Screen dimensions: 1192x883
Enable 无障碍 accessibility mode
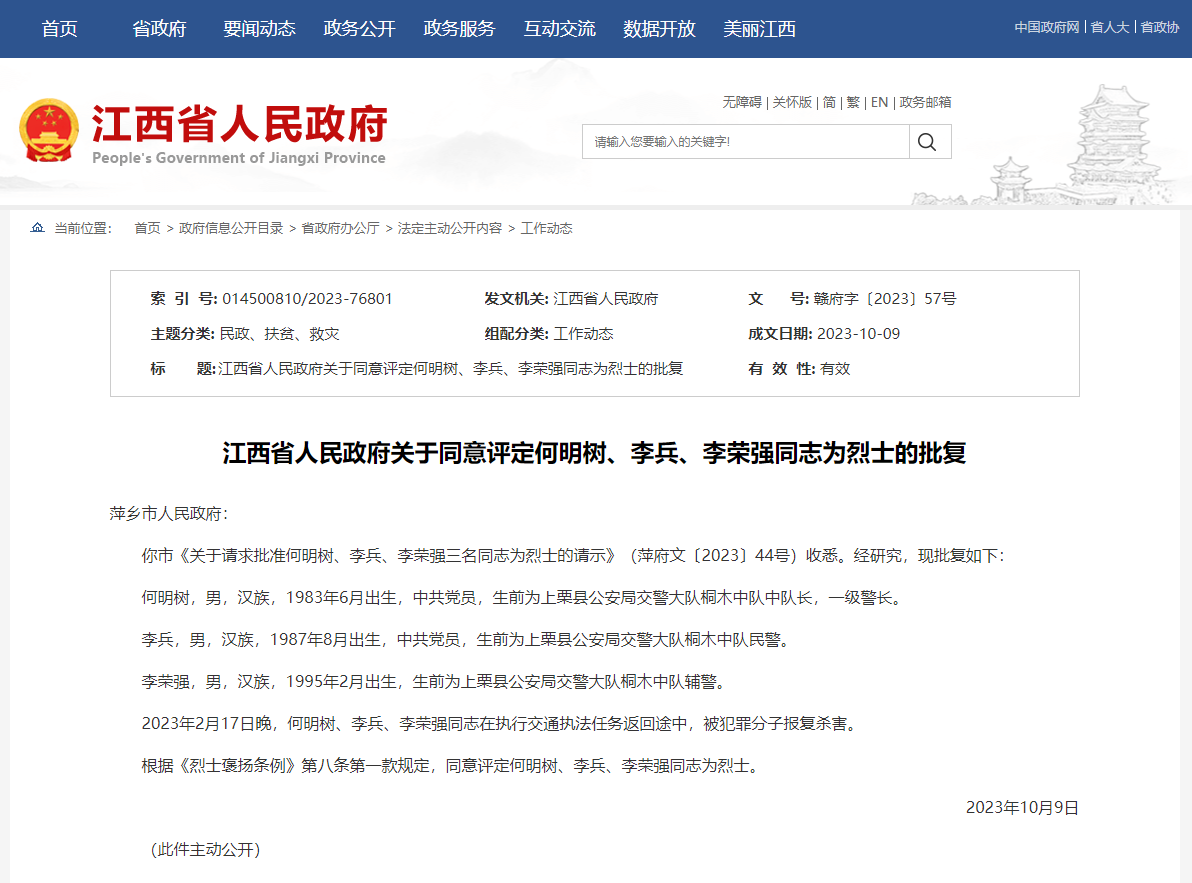[742, 102]
